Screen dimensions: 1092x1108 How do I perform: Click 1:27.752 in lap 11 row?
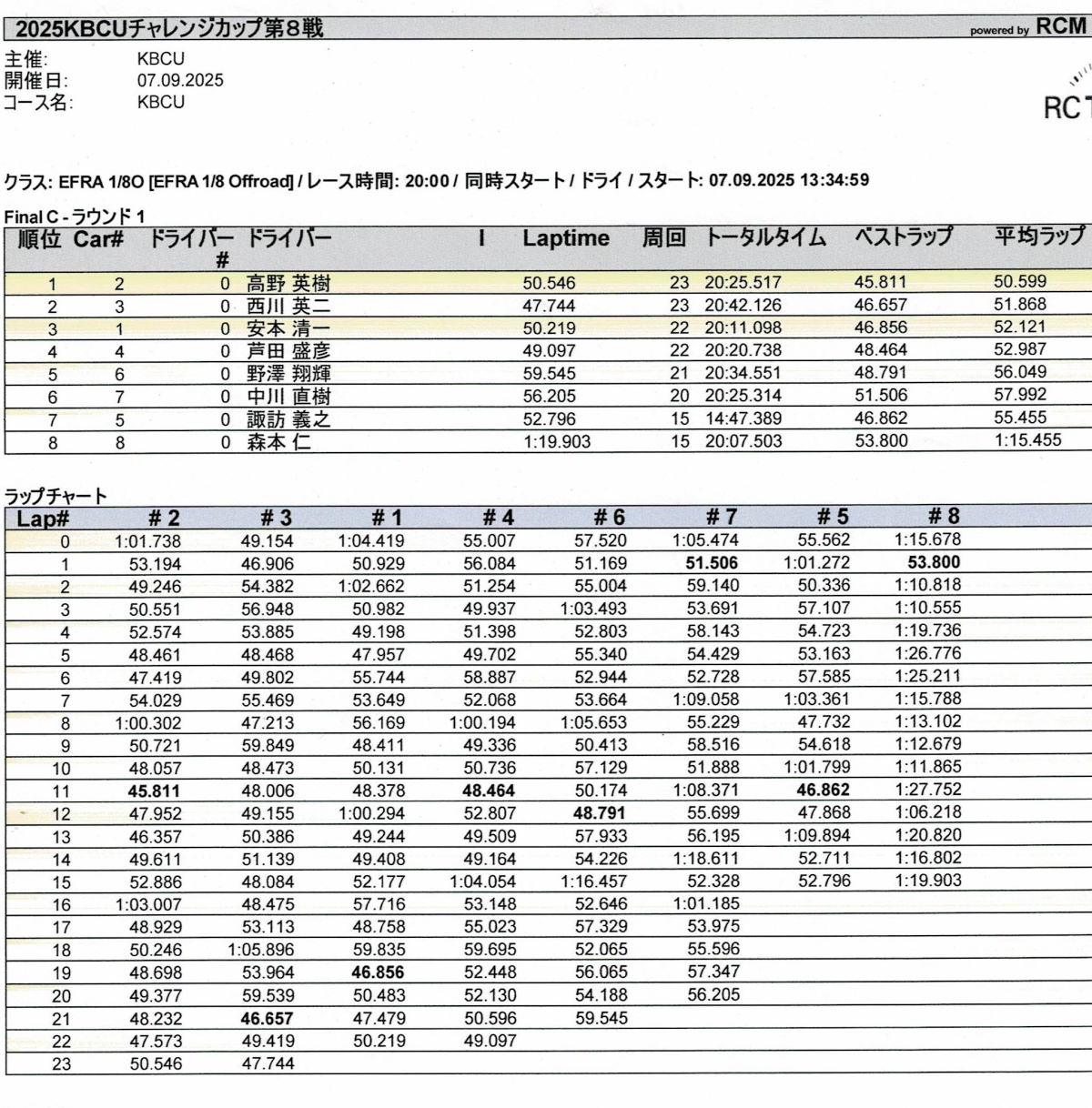928,790
